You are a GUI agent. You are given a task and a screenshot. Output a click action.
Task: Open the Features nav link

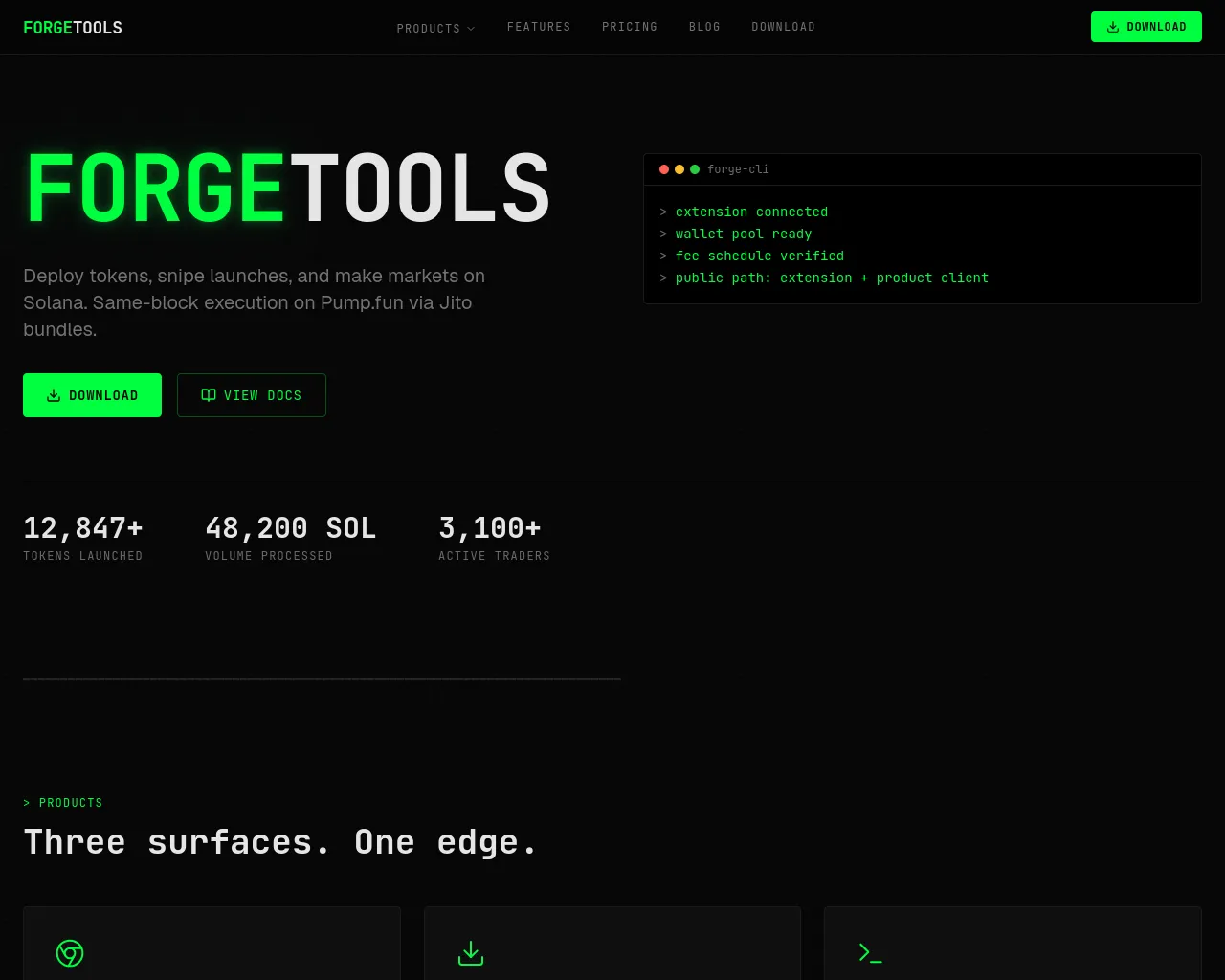tap(539, 27)
